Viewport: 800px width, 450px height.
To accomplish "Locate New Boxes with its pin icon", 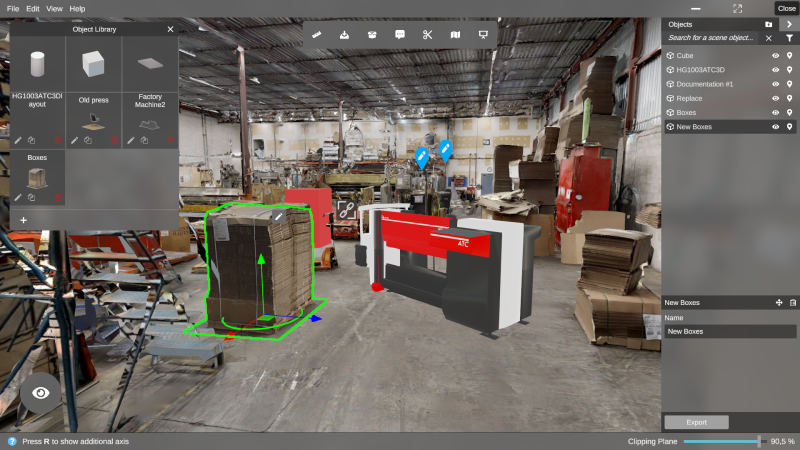I will pos(789,127).
